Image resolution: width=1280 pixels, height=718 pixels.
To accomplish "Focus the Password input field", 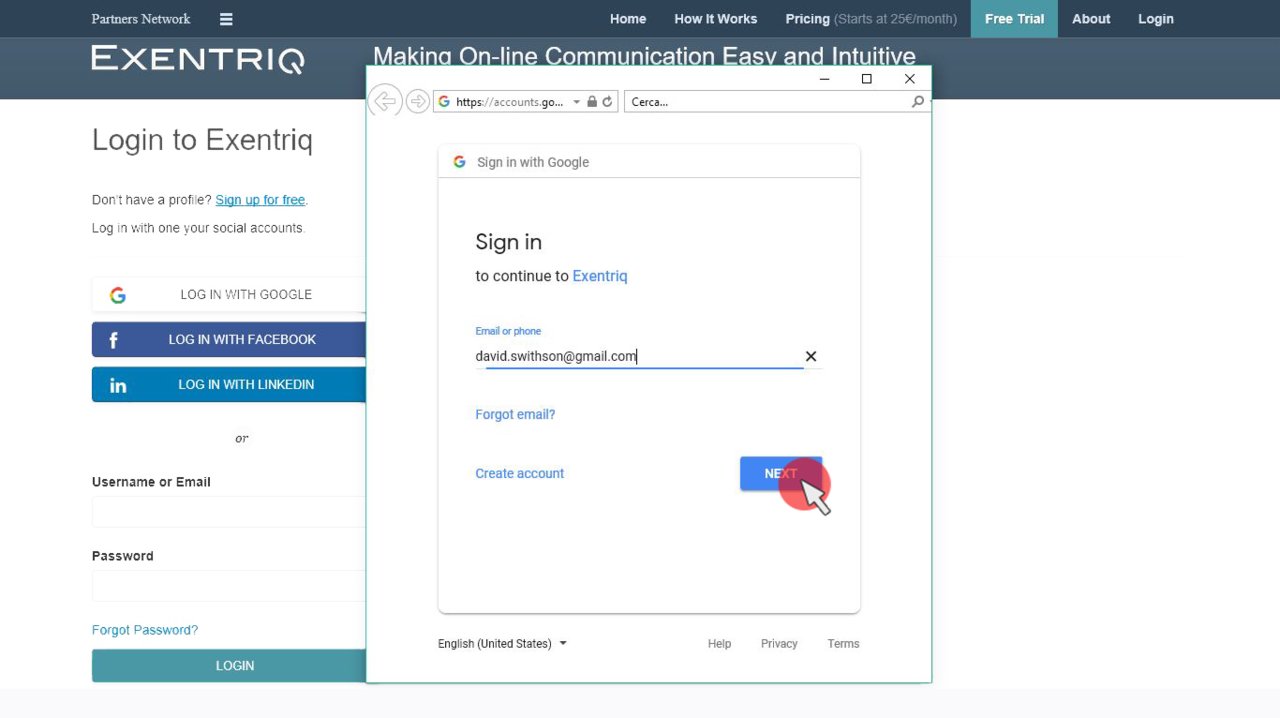I will (229, 586).
